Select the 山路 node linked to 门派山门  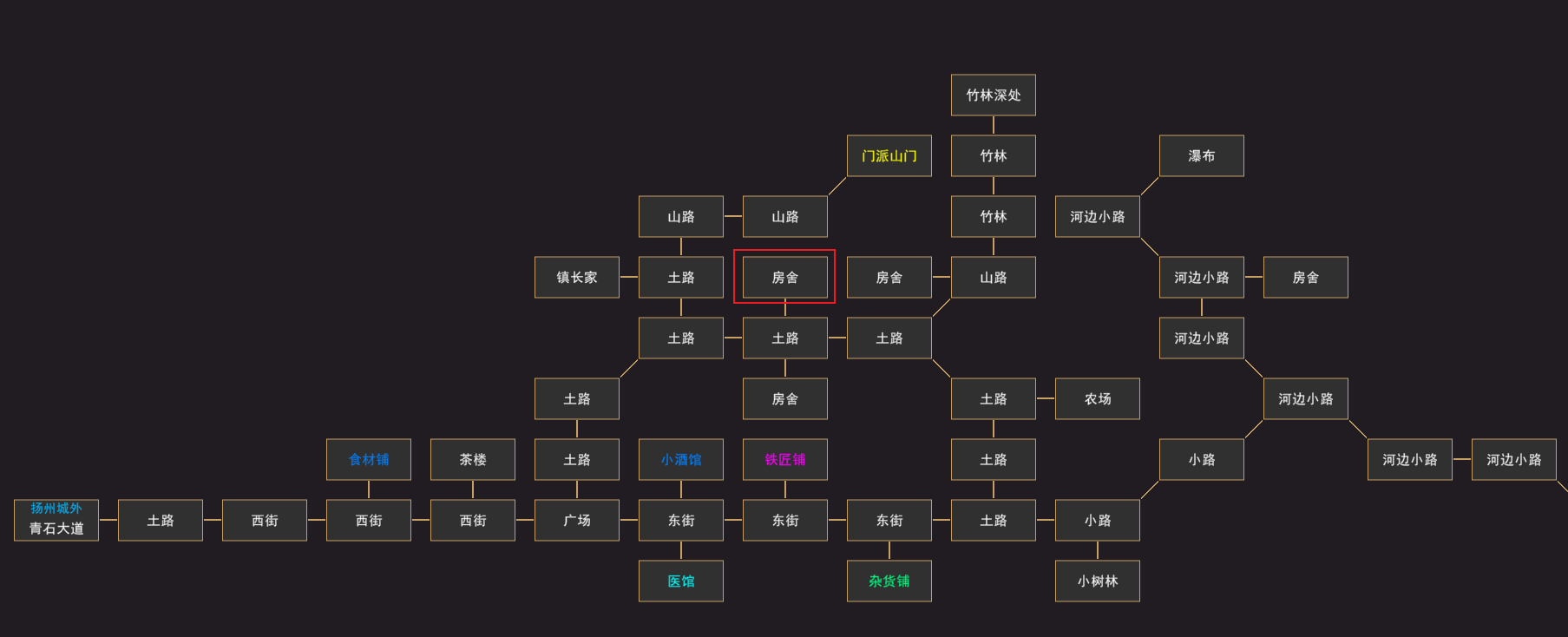click(x=784, y=216)
